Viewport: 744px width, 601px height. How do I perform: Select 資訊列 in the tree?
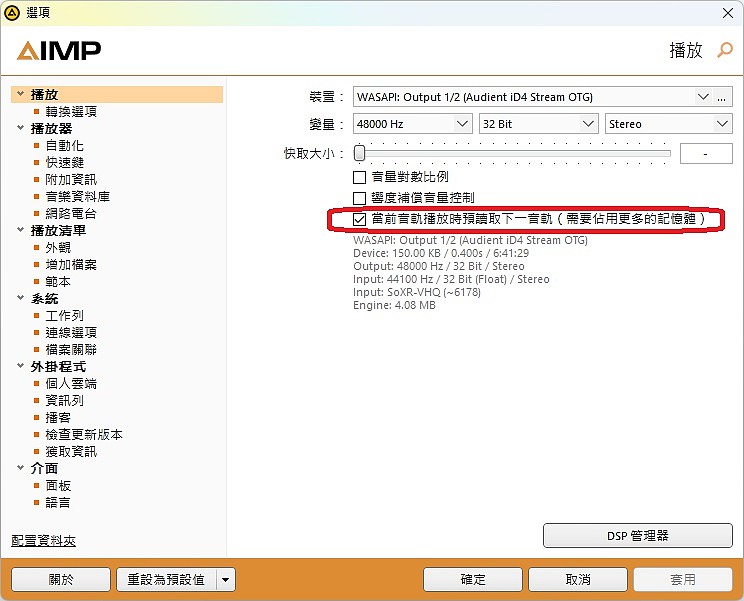pos(65,401)
